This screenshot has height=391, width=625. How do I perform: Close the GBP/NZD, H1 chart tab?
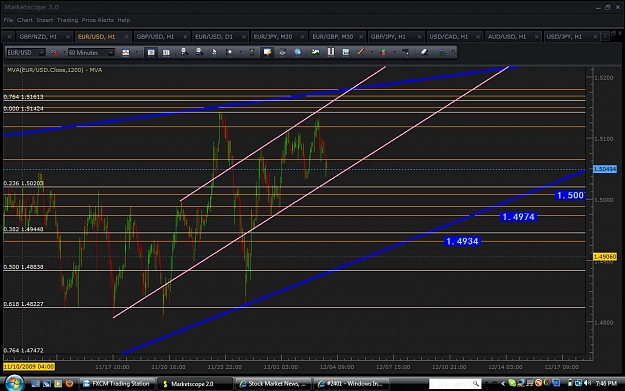[68, 37]
